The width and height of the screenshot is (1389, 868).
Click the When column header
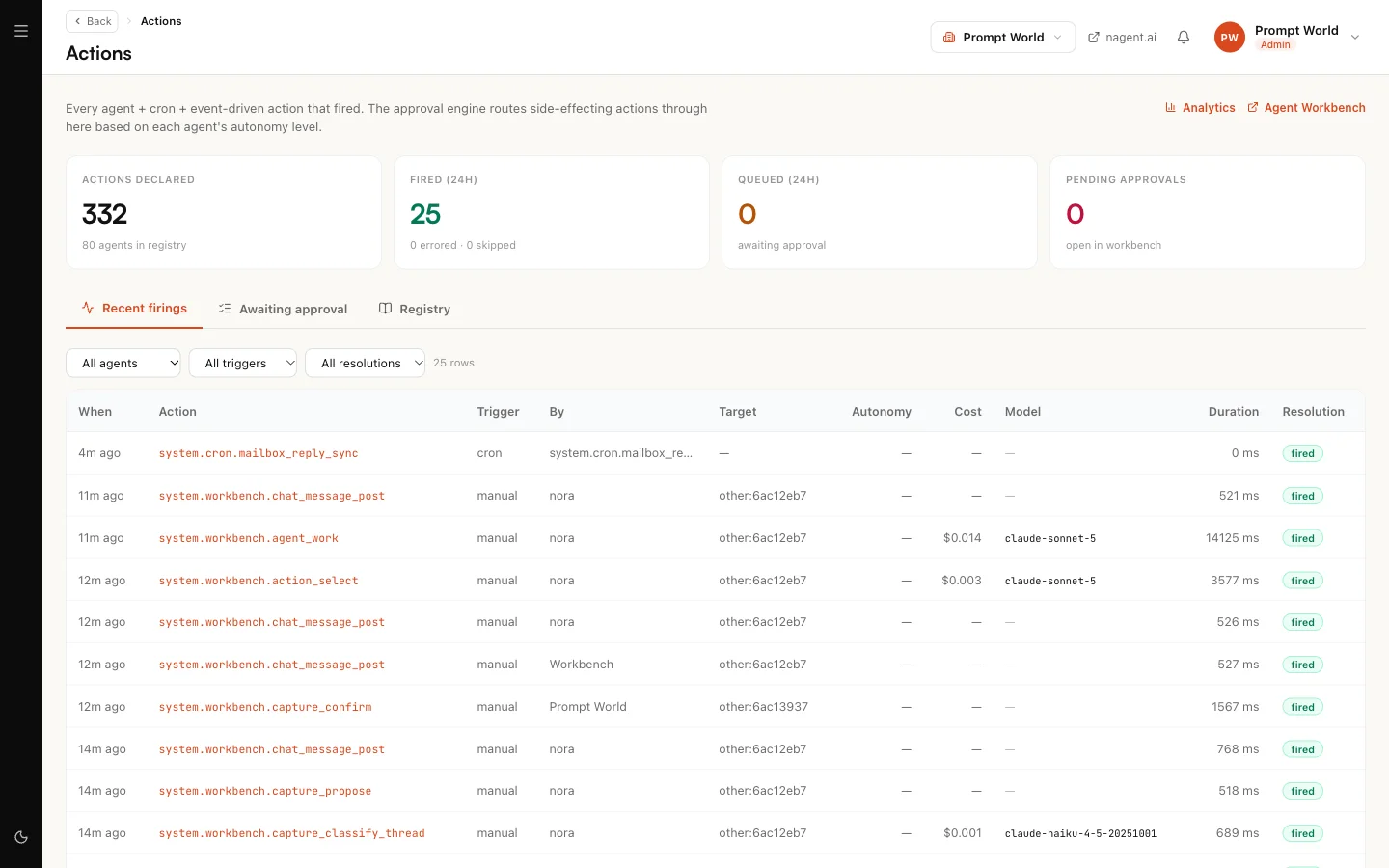(95, 412)
